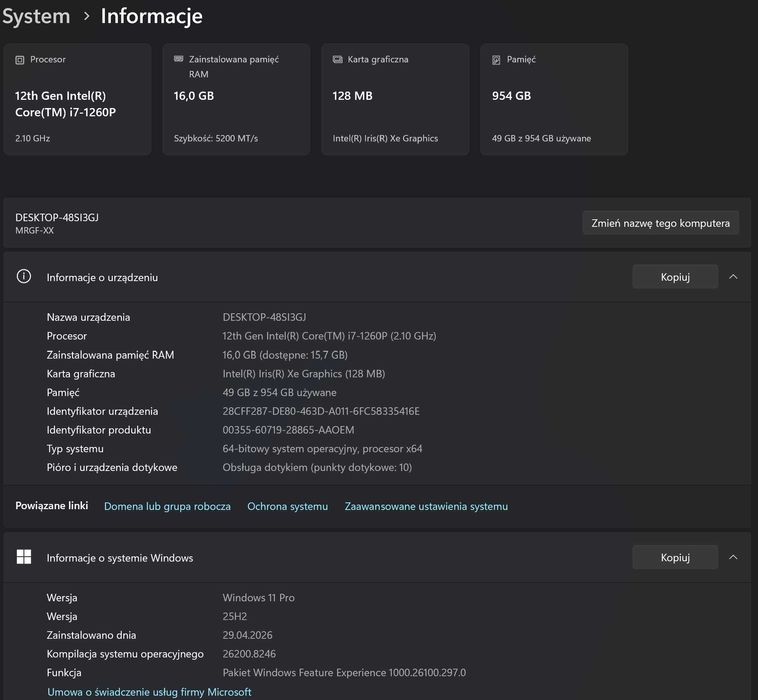
Task: Click OS build number 26200.8246
Action: [x=249, y=654]
